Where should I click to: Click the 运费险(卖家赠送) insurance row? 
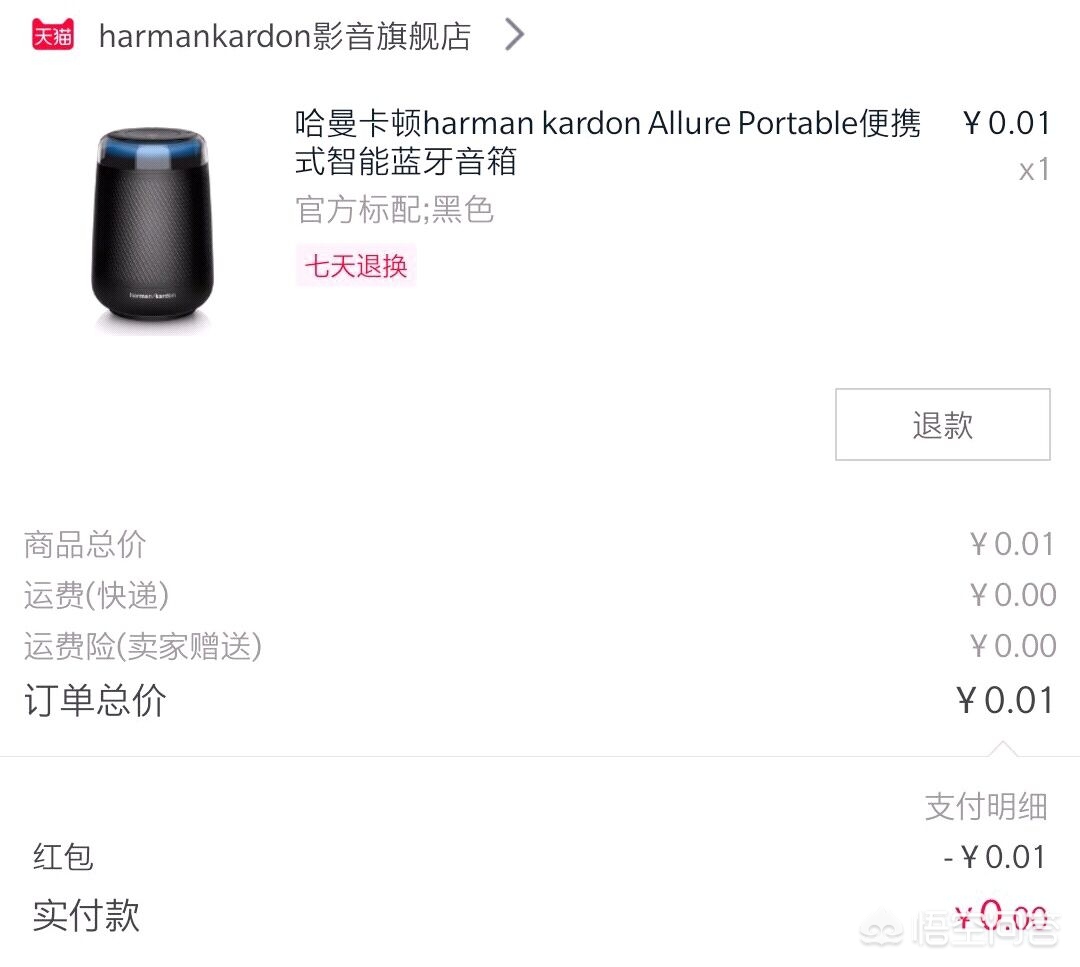click(143, 646)
